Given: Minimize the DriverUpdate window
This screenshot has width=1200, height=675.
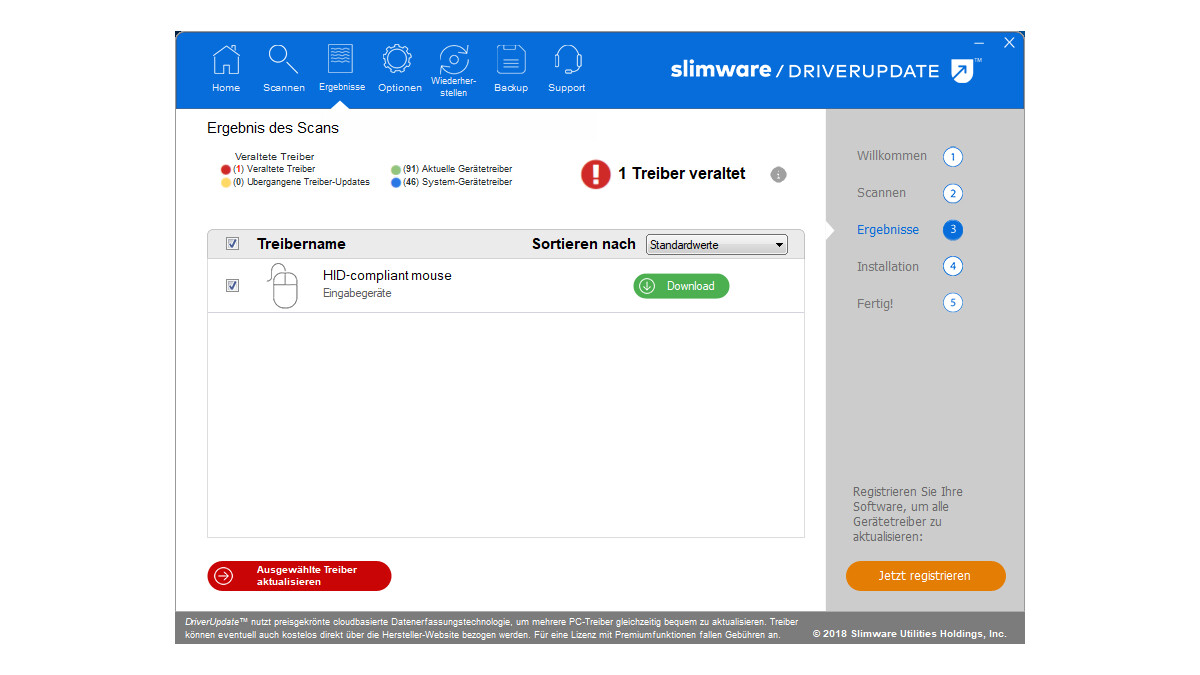Looking at the screenshot, I should point(977,43).
